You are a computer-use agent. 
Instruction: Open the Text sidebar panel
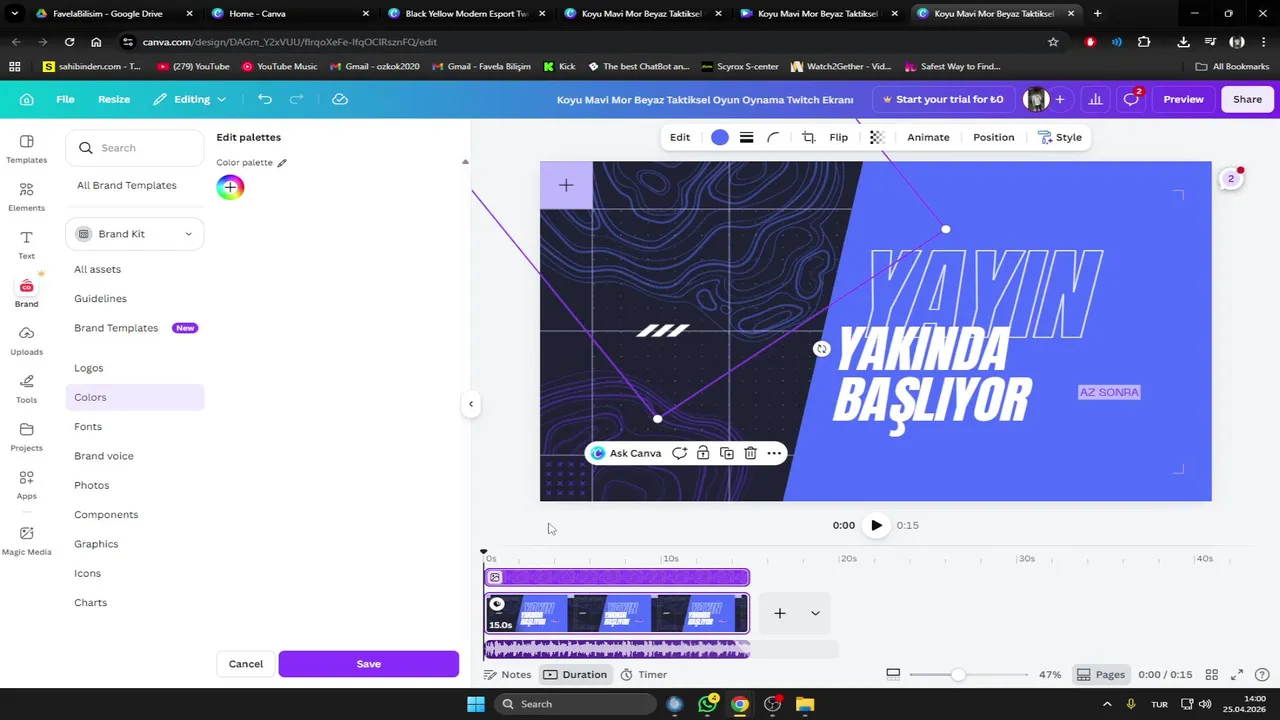click(26, 244)
